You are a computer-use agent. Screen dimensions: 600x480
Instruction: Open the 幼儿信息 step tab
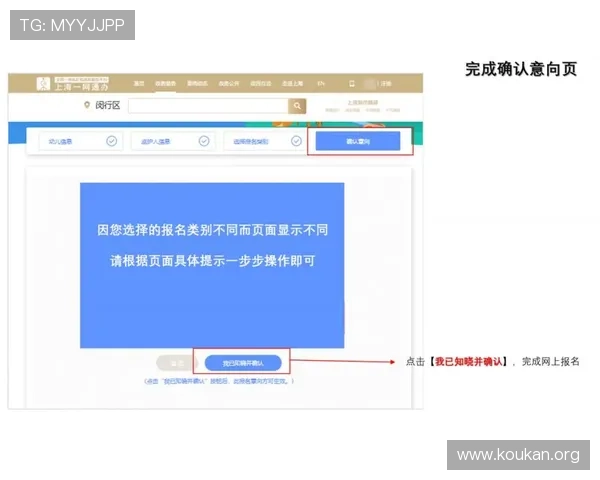coord(81,141)
